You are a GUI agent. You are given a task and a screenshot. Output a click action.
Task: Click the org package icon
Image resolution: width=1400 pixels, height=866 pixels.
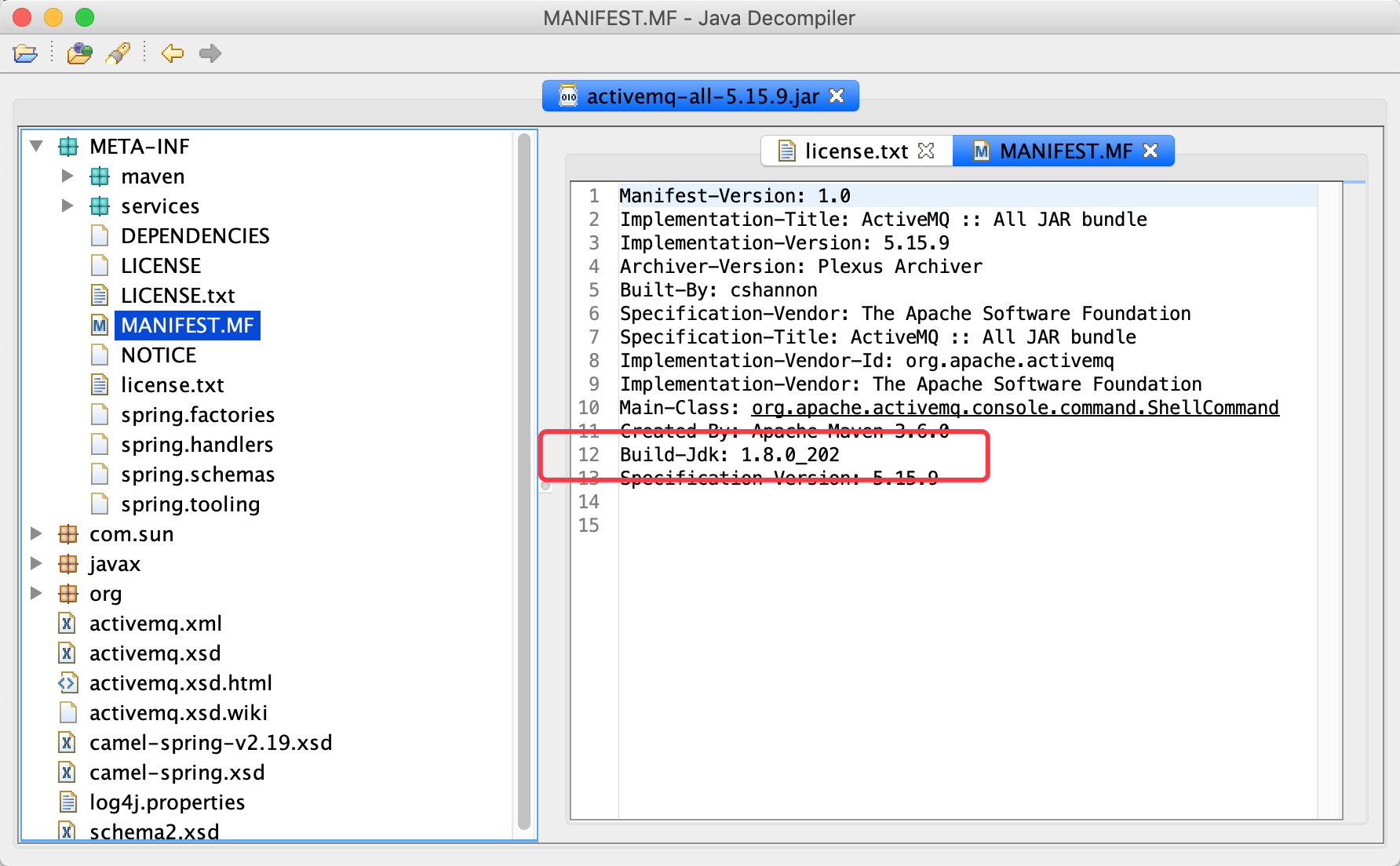pyautogui.click(x=68, y=594)
